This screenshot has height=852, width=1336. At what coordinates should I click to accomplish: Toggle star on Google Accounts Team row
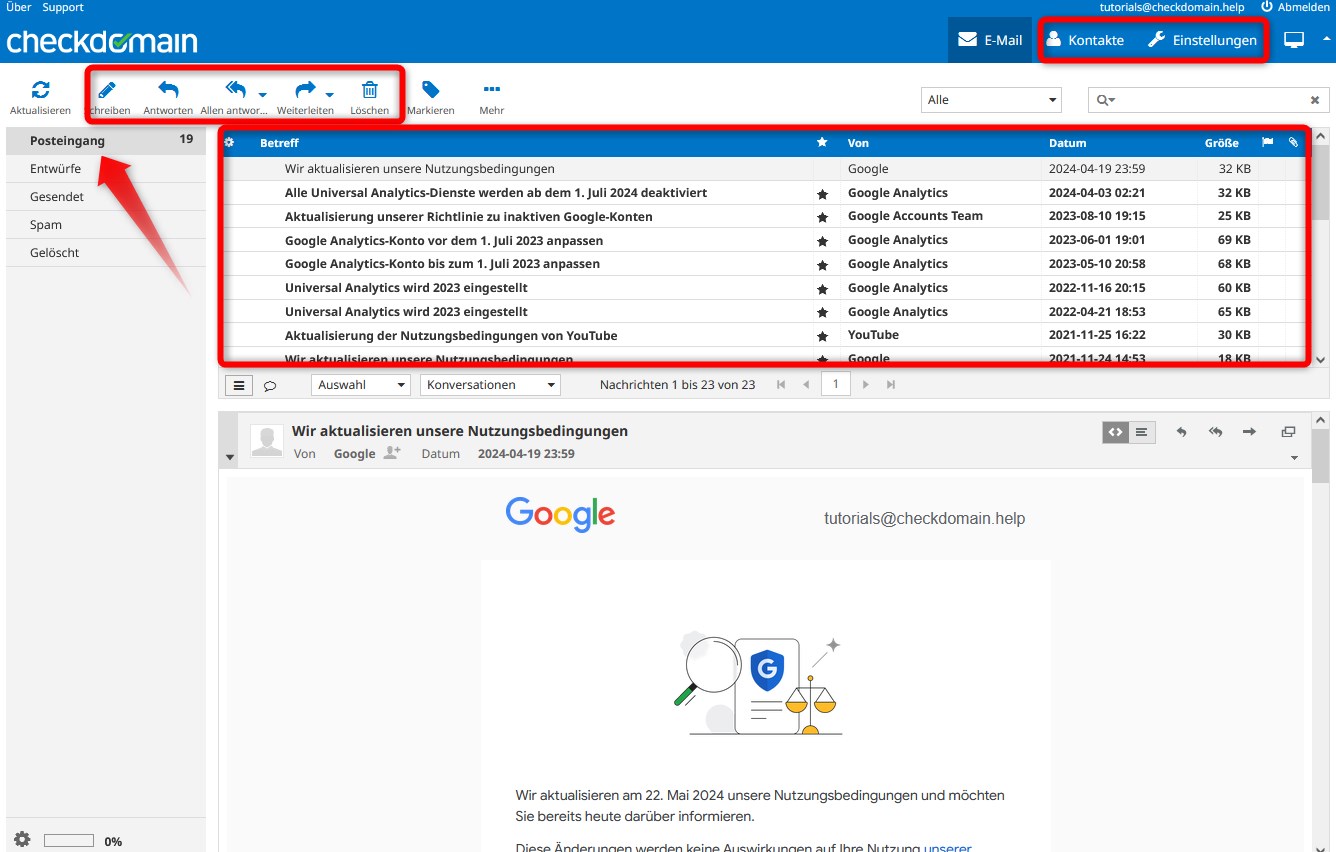pyautogui.click(x=822, y=217)
